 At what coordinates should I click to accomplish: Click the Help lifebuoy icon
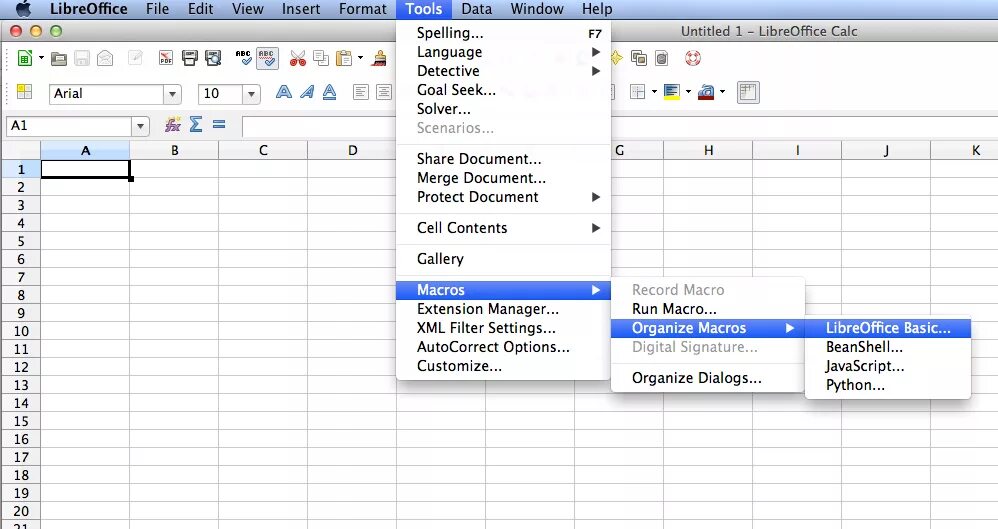(x=692, y=58)
